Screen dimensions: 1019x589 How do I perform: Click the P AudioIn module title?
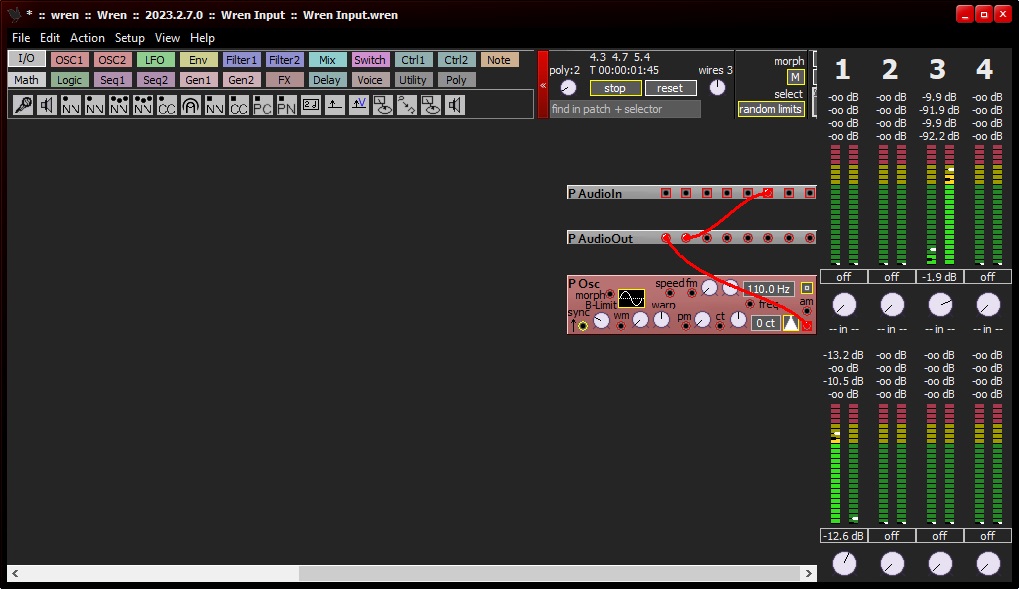[x=595, y=193]
